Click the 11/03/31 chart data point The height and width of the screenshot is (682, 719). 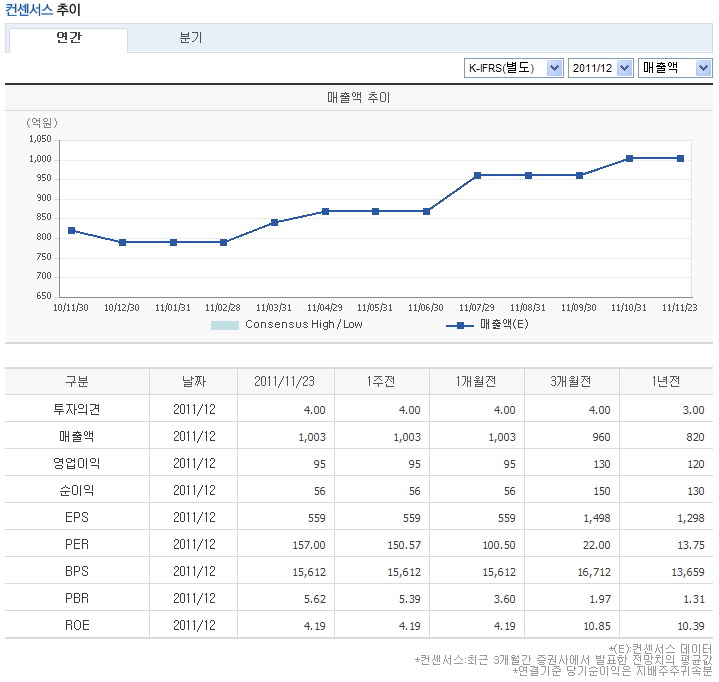click(275, 222)
